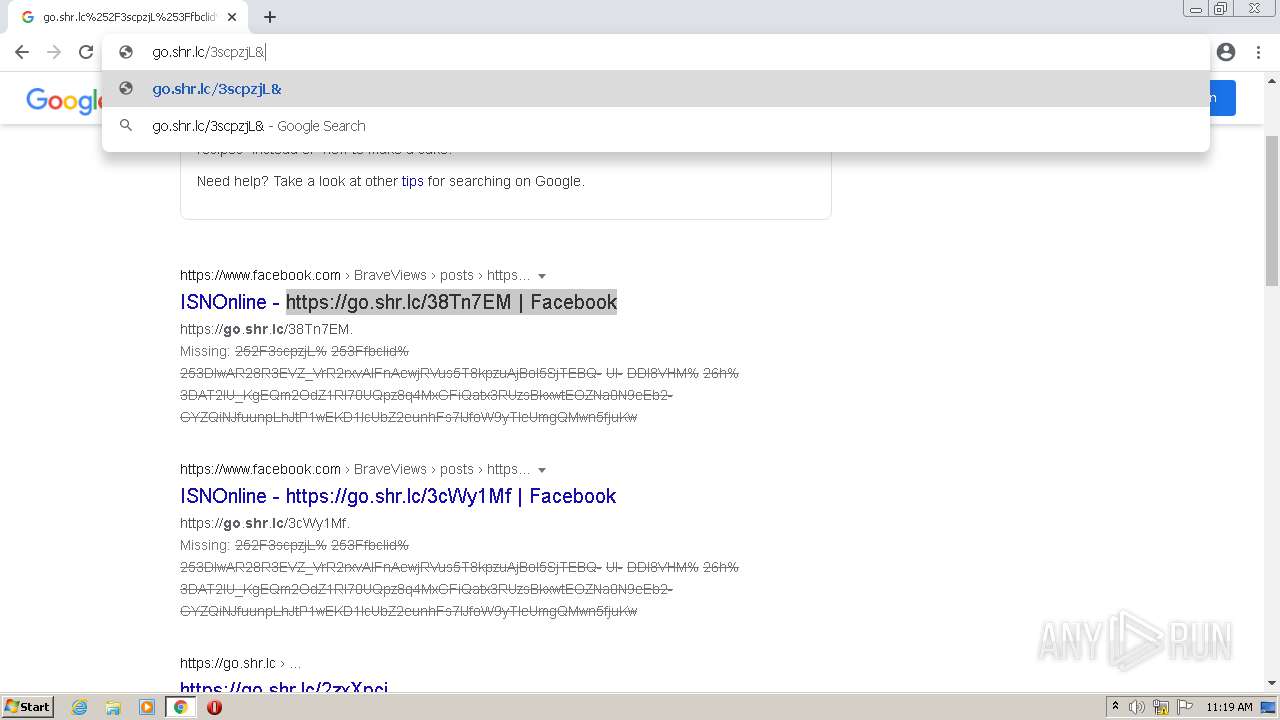Reload the page with the refresh icon
Image resolution: width=1280 pixels, height=720 pixels.
tap(86, 52)
